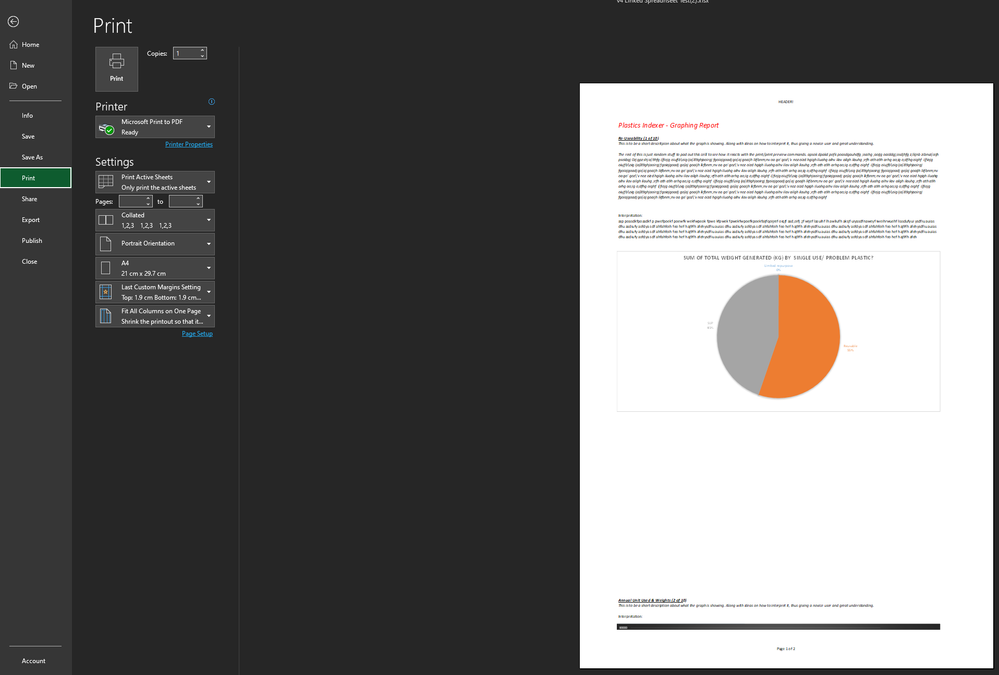Expand Print Active Sheets dropdown

coord(155,182)
